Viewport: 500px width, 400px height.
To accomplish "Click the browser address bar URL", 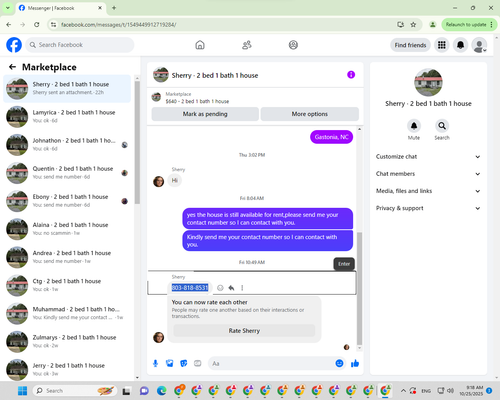I will click(119, 25).
